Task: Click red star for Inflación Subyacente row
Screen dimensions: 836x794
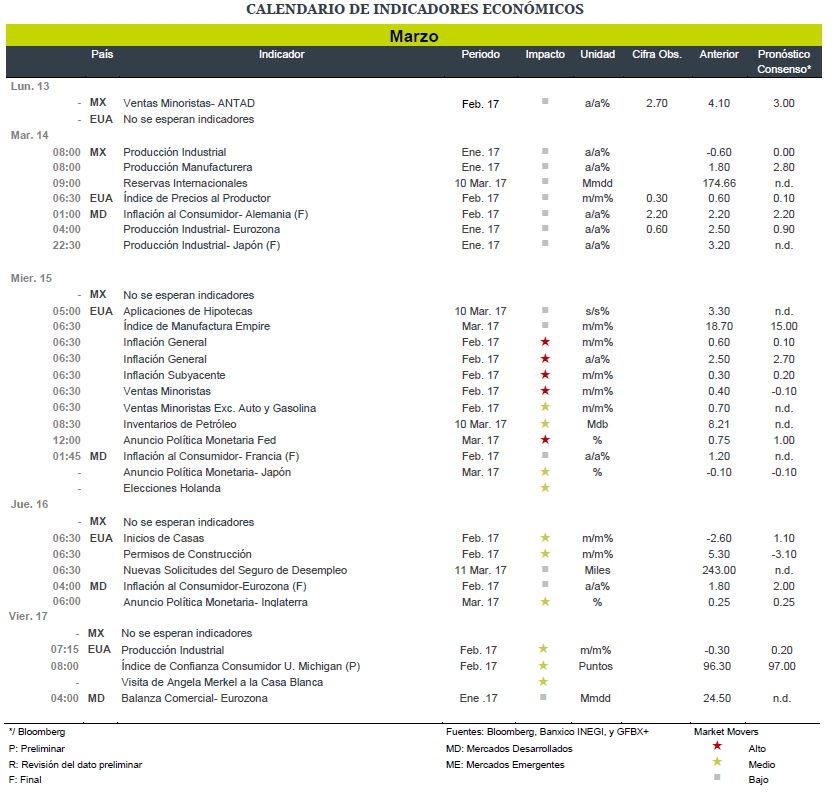Action: (x=545, y=374)
